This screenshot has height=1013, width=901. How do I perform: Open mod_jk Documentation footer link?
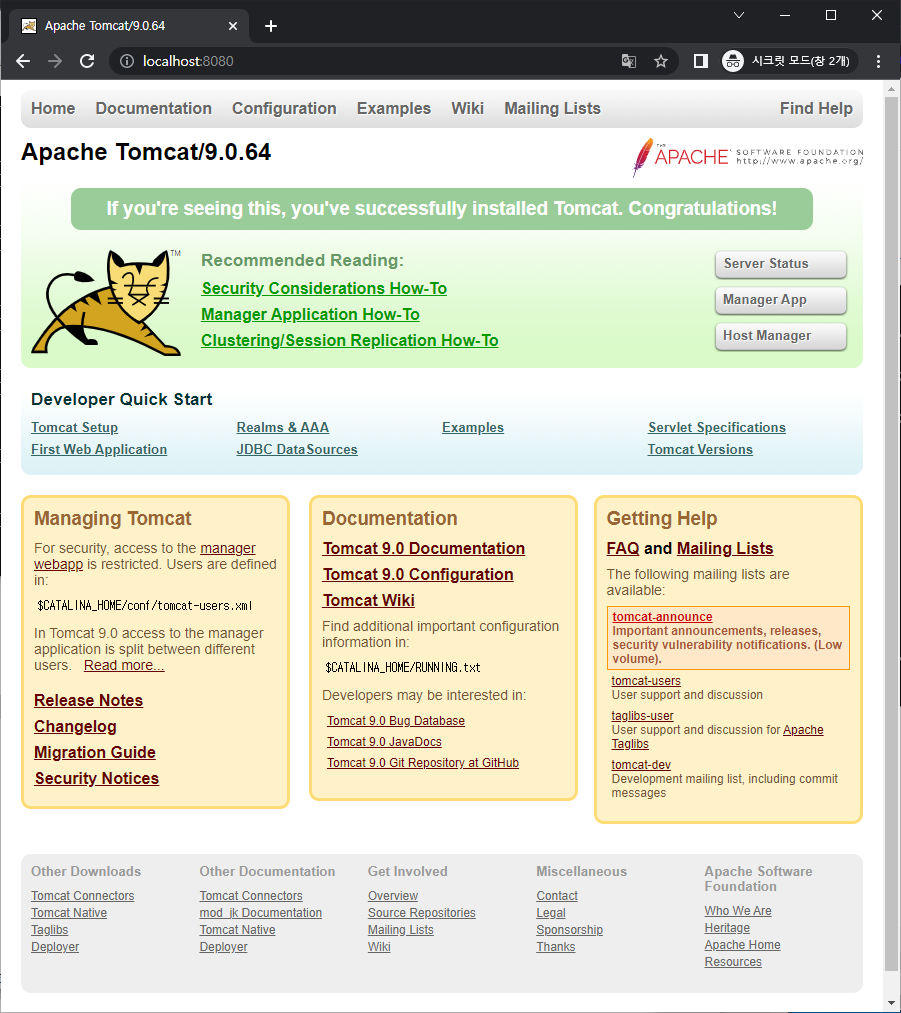click(260, 912)
